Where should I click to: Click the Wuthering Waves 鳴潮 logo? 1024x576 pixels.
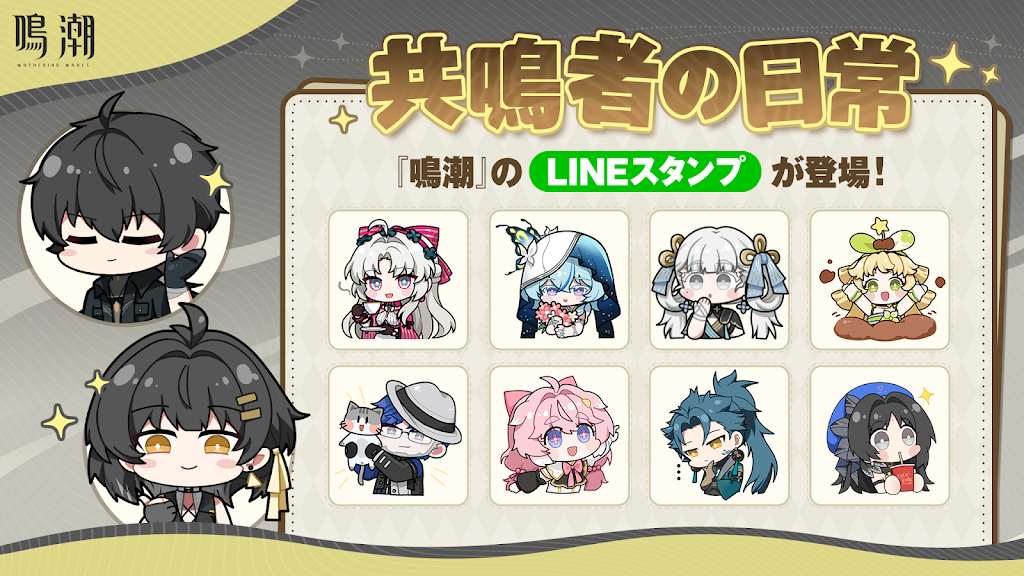pos(55,40)
